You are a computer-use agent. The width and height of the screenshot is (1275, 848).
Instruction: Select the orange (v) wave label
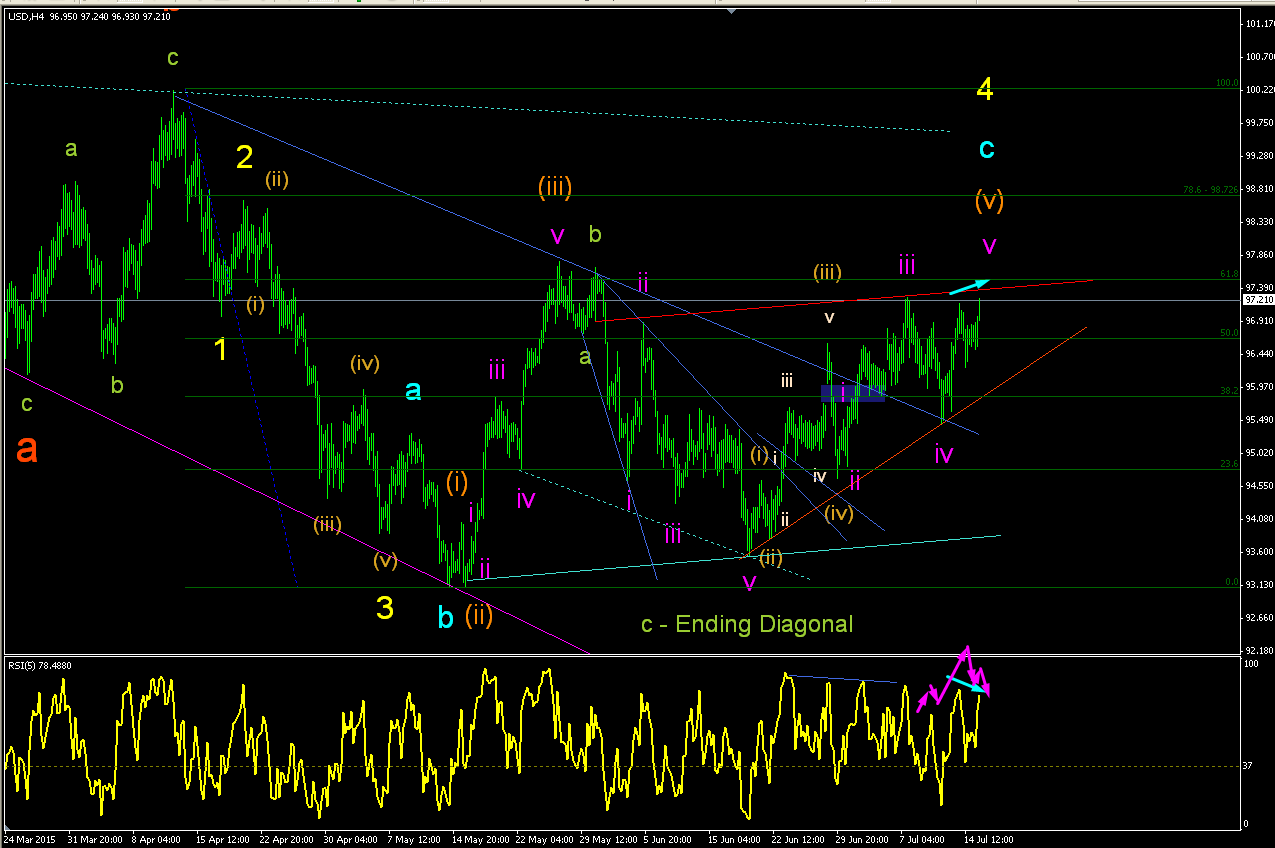[x=989, y=200]
